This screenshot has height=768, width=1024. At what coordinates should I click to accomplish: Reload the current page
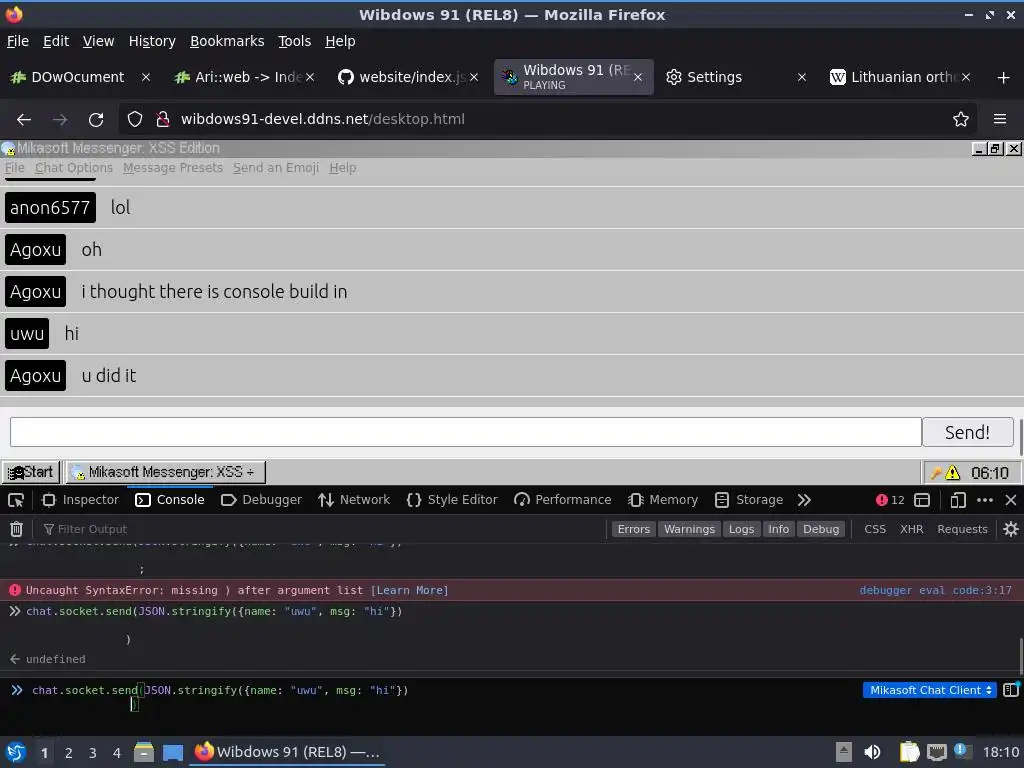[x=96, y=120]
